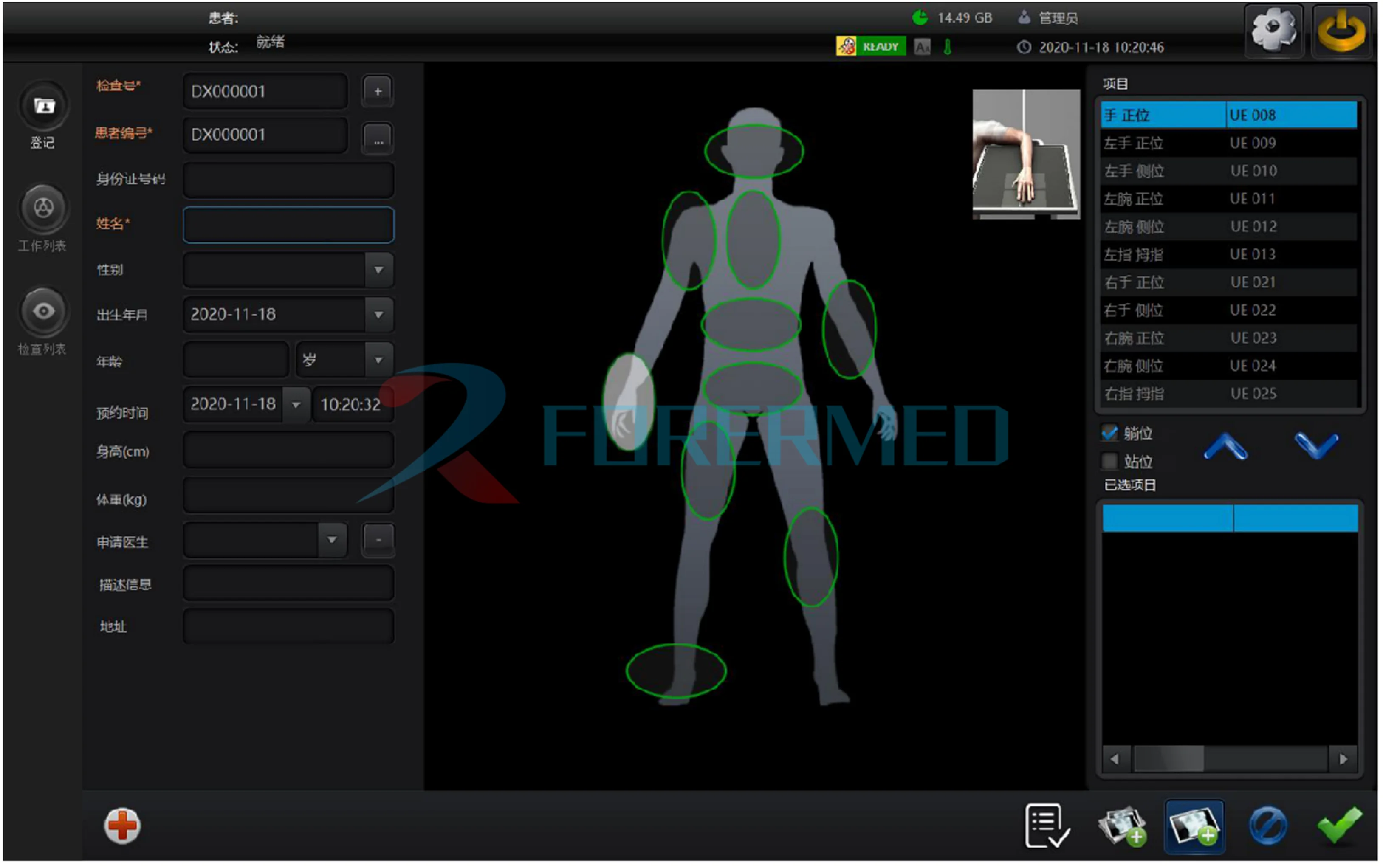Expand the 申请医生 doctor dropdown
Screen dimensions: 1383x868
(332, 540)
